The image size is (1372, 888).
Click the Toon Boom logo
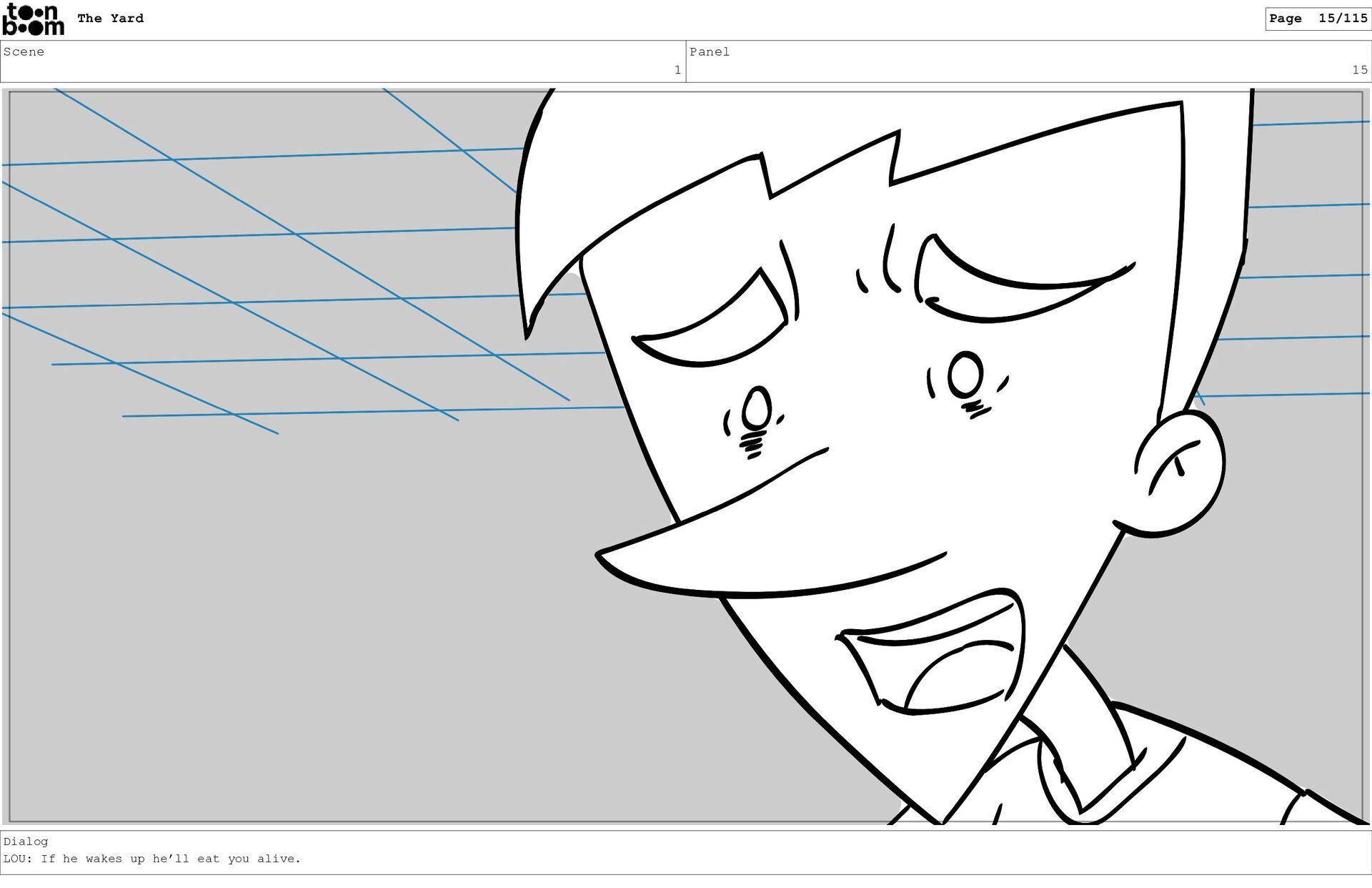[x=33, y=19]
